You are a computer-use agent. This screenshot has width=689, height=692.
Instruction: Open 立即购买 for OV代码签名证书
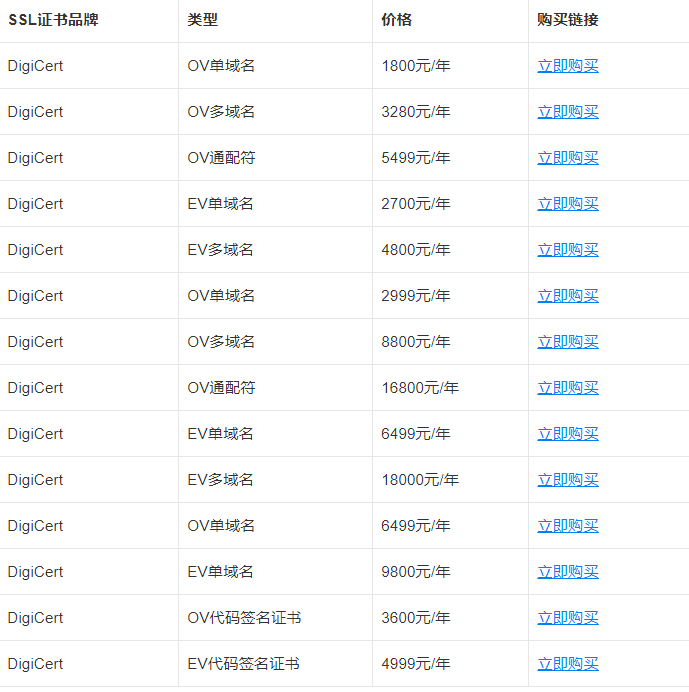tap(568, 617)
